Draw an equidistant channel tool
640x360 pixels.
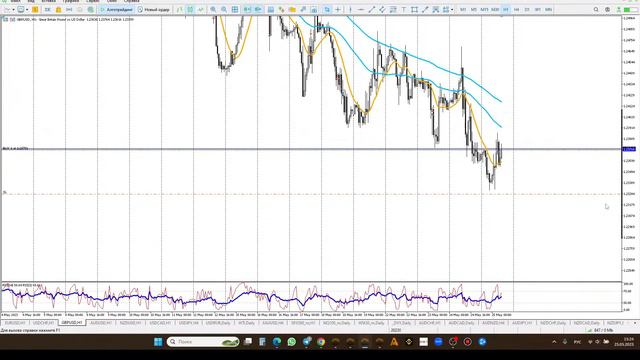[x=382, y=9]
